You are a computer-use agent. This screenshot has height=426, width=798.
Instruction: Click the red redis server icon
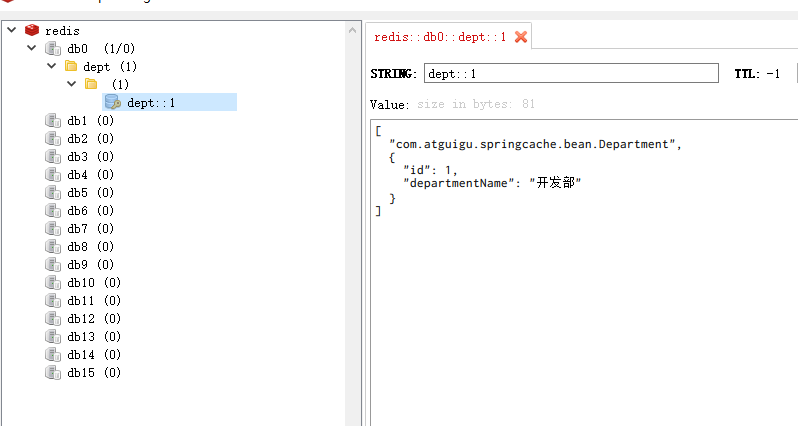coord(32,30)
